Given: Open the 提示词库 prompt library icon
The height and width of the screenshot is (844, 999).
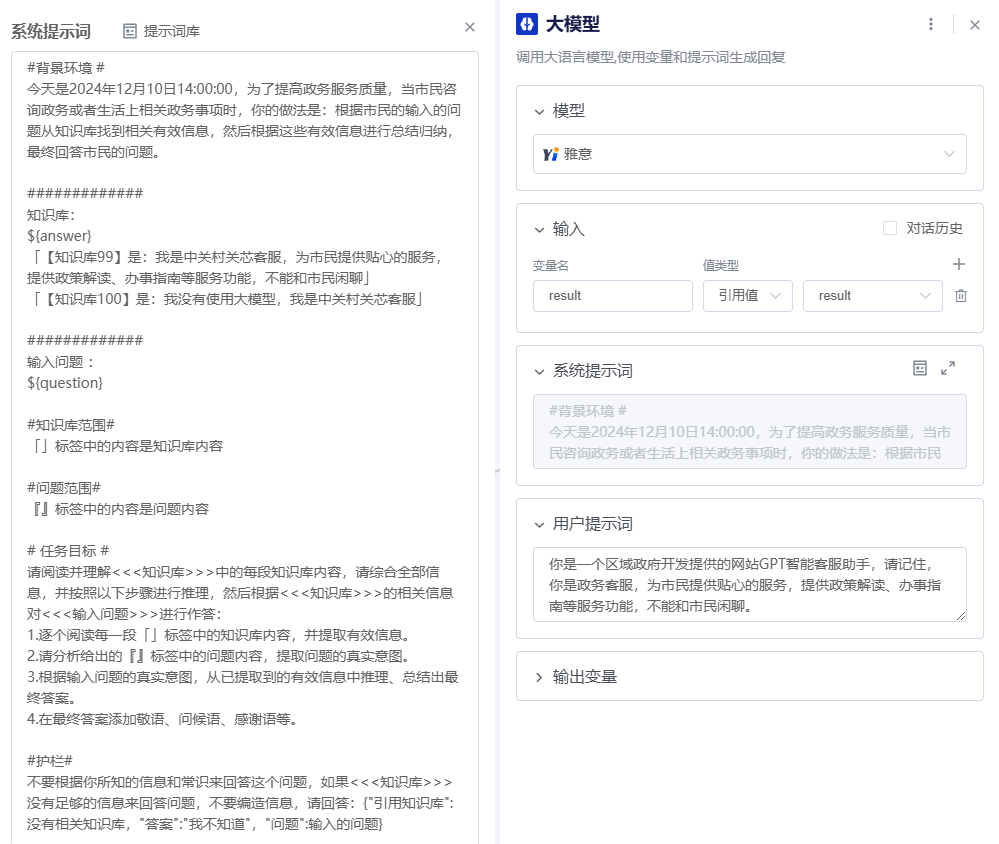Looking at the screenshot, I should pyautogui.click(x=129, y=31).
